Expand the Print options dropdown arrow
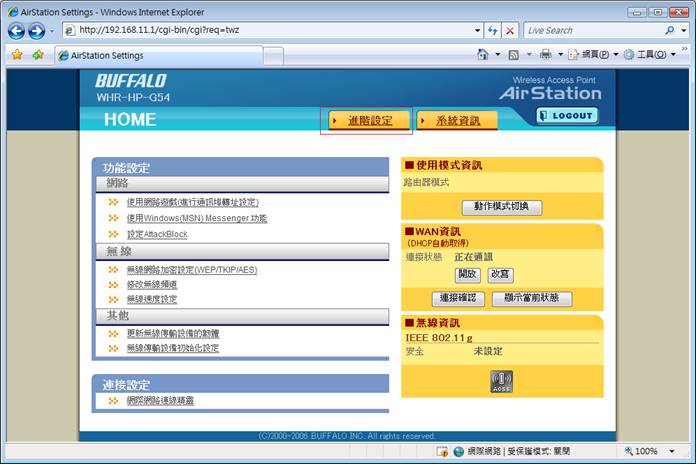 (x=560, y=55)
